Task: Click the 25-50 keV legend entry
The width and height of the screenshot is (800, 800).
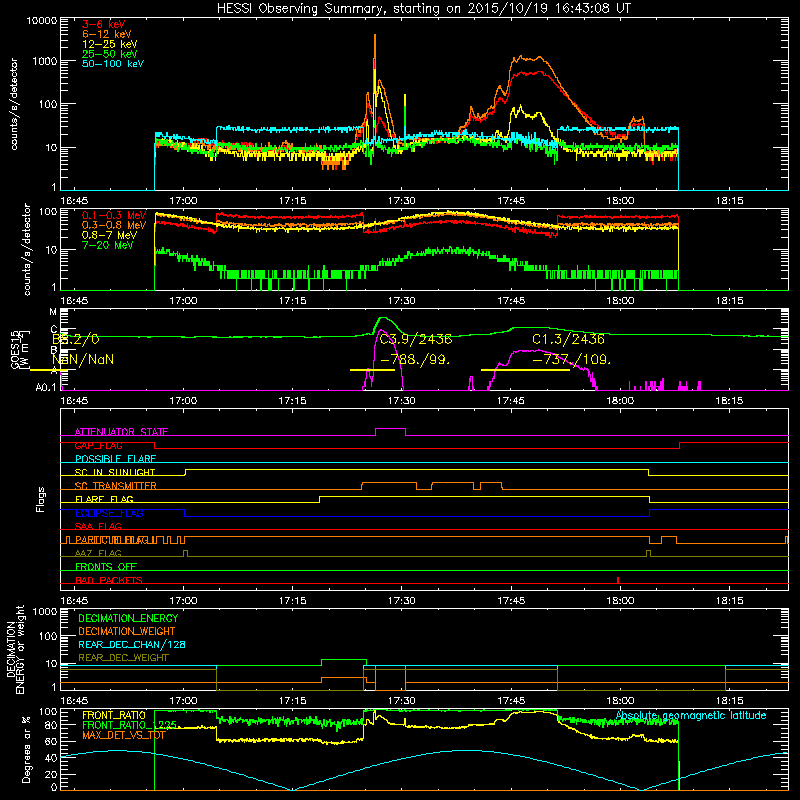Action: (x=109, y=54)
